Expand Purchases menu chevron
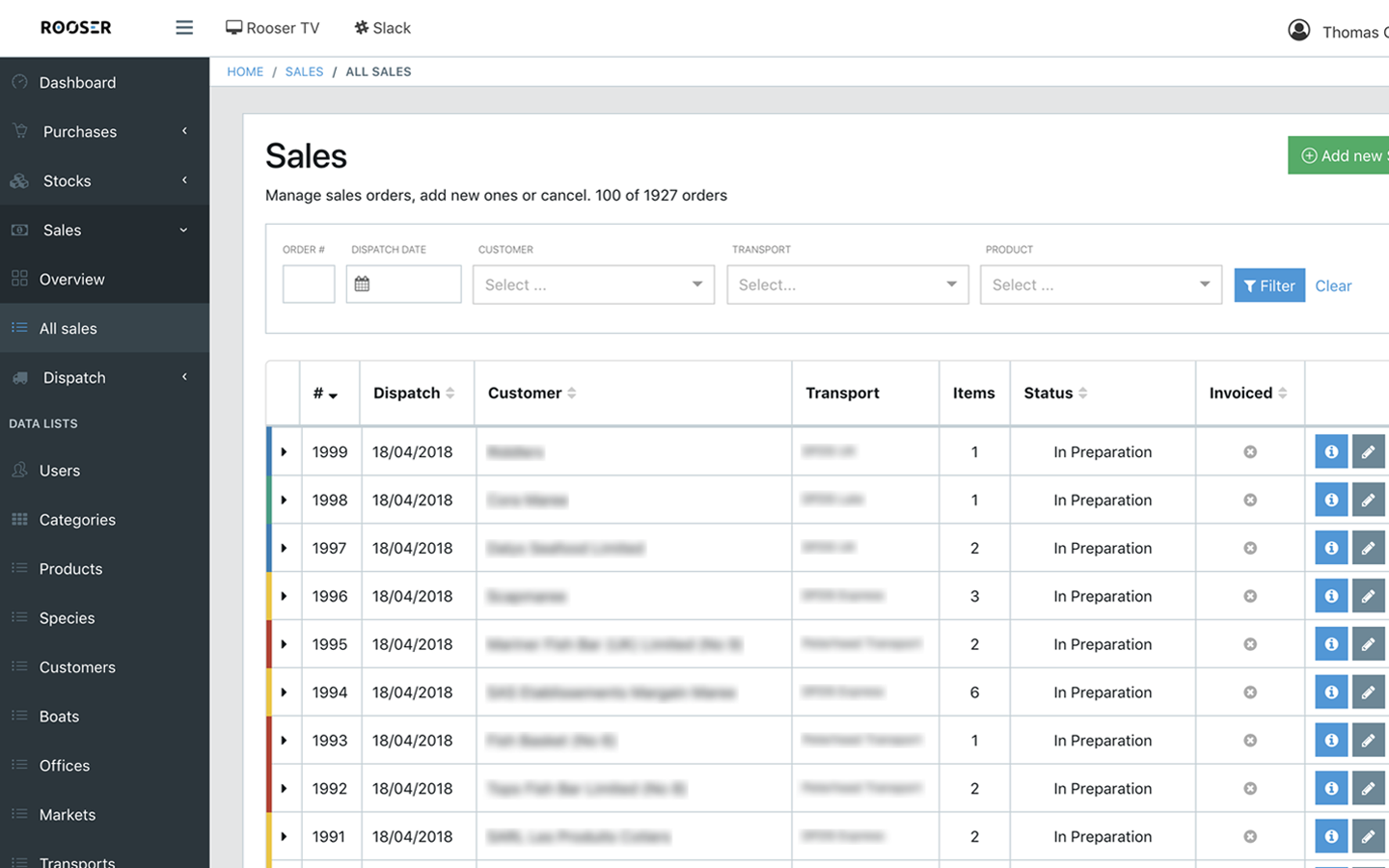 tap(184, 131)
